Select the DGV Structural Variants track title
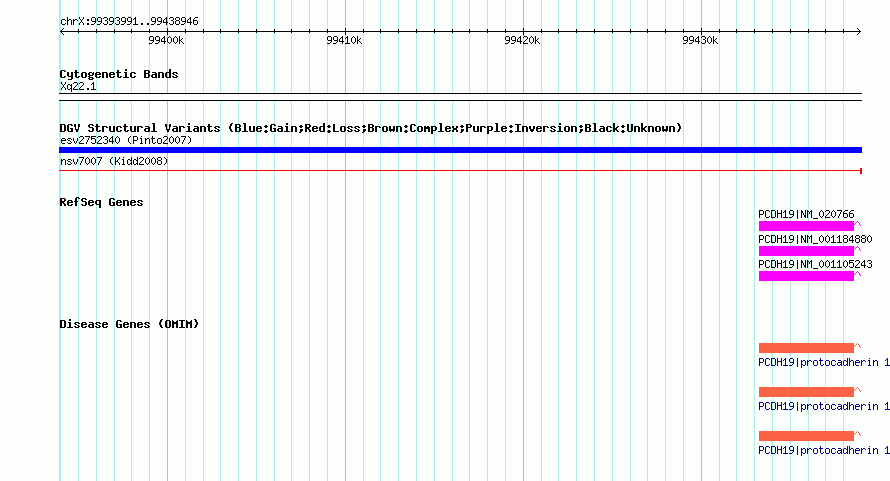The width and height of the screenshot is (890, 481). point(371,128)
